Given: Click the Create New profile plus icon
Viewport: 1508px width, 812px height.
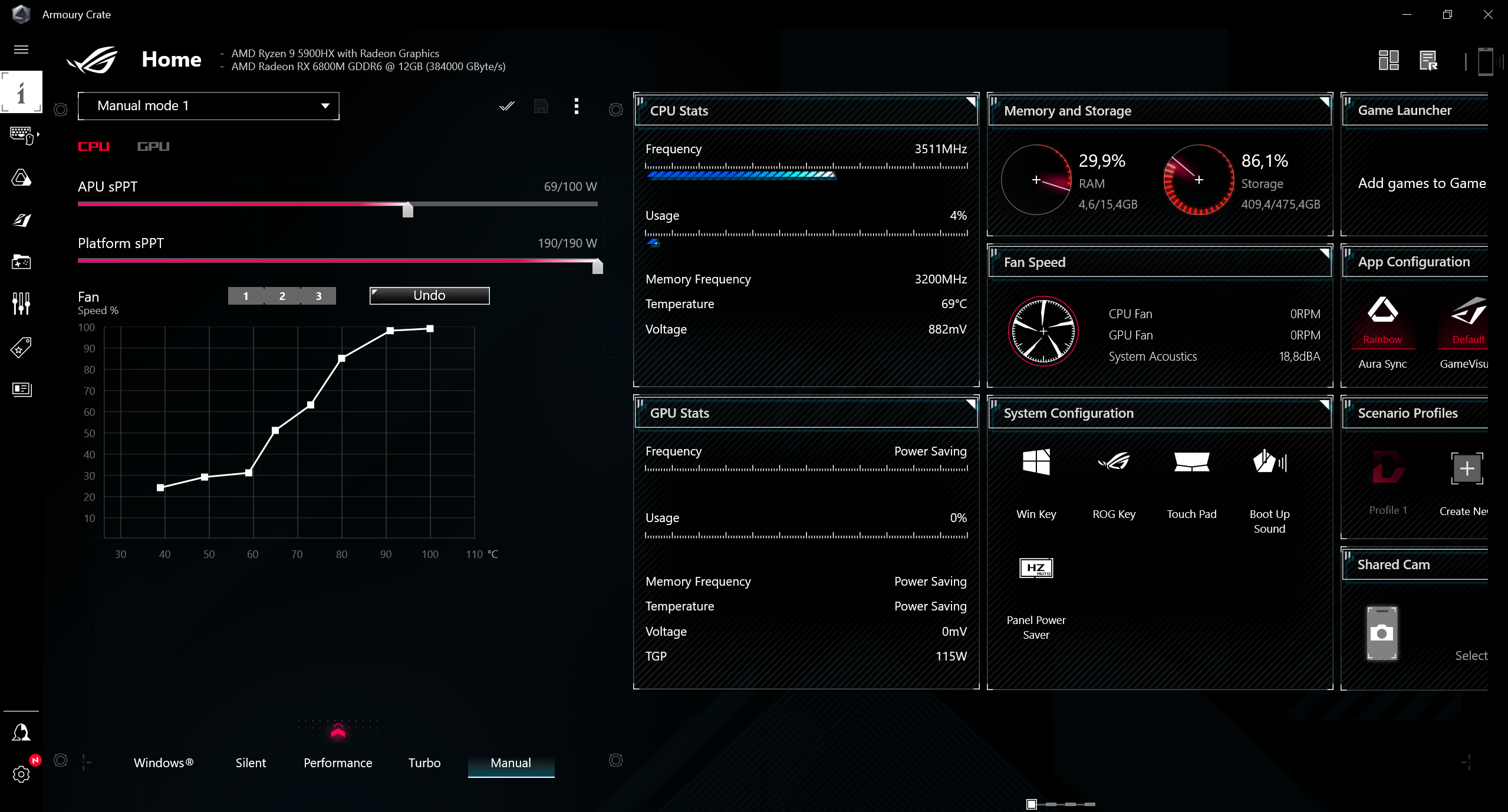Looking at the screenshot, I should [x=1467, y=469].
